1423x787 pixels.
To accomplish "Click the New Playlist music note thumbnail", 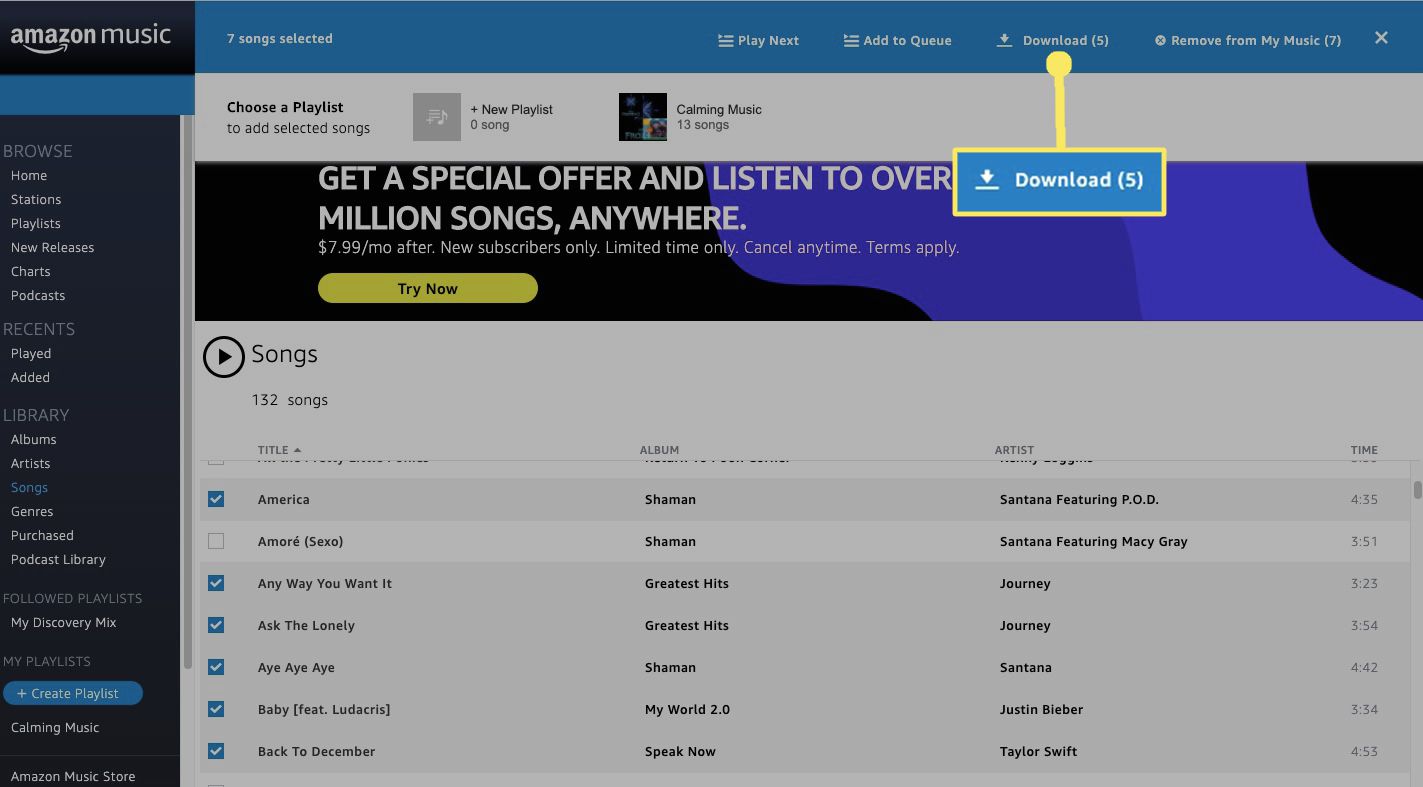I will pos(437,117).
